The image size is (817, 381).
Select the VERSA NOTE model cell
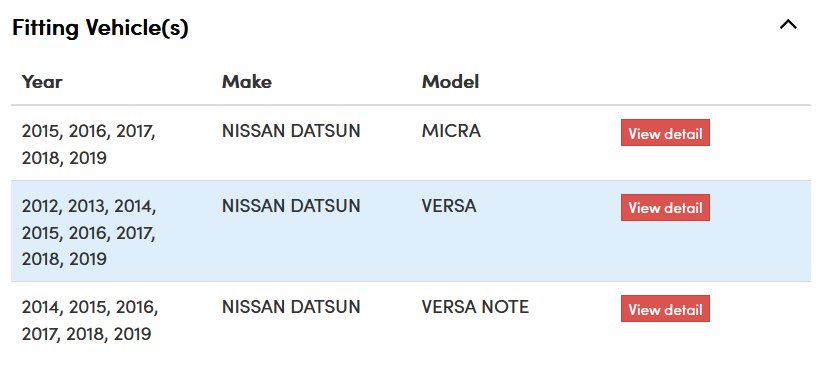475,306
